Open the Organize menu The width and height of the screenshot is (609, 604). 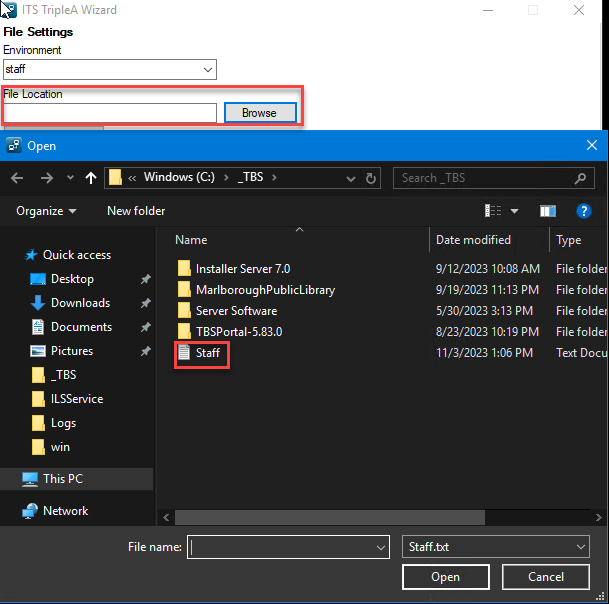pyautogui.click(x=46, y=211)
